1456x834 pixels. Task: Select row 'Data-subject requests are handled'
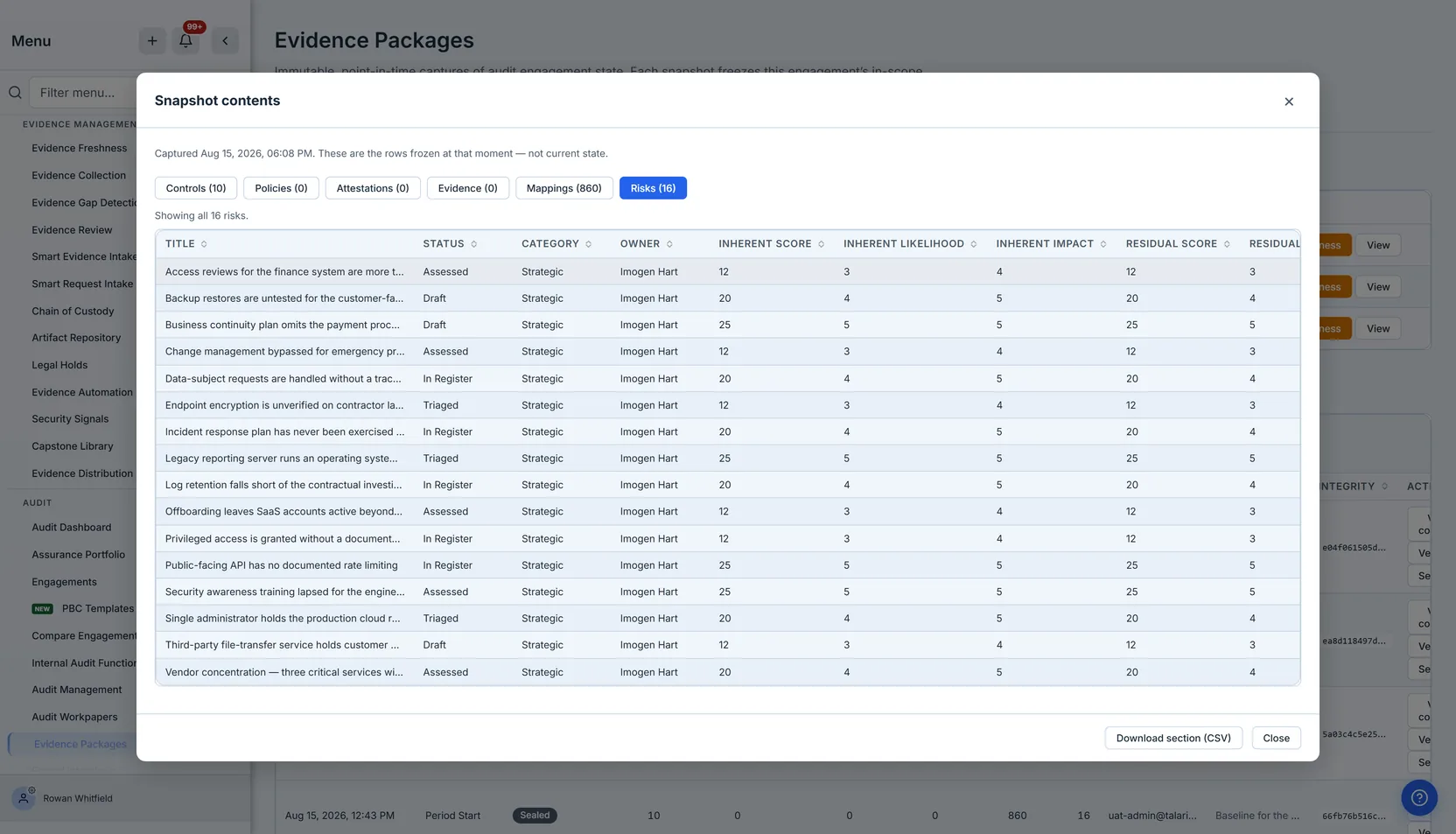728,379
